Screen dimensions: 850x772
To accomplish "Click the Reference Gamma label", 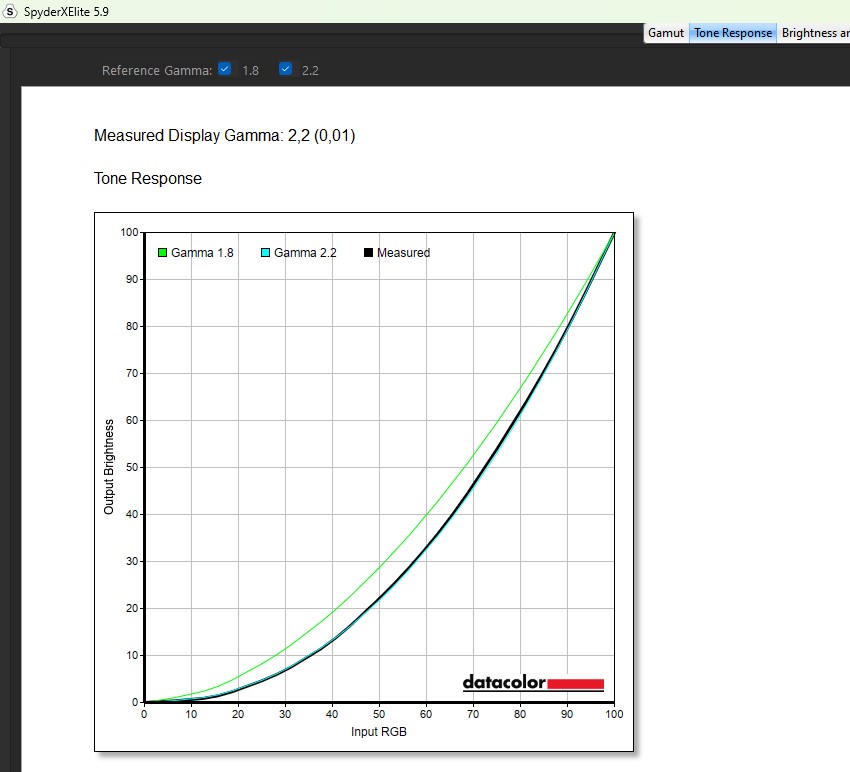I will click(157, 70).
